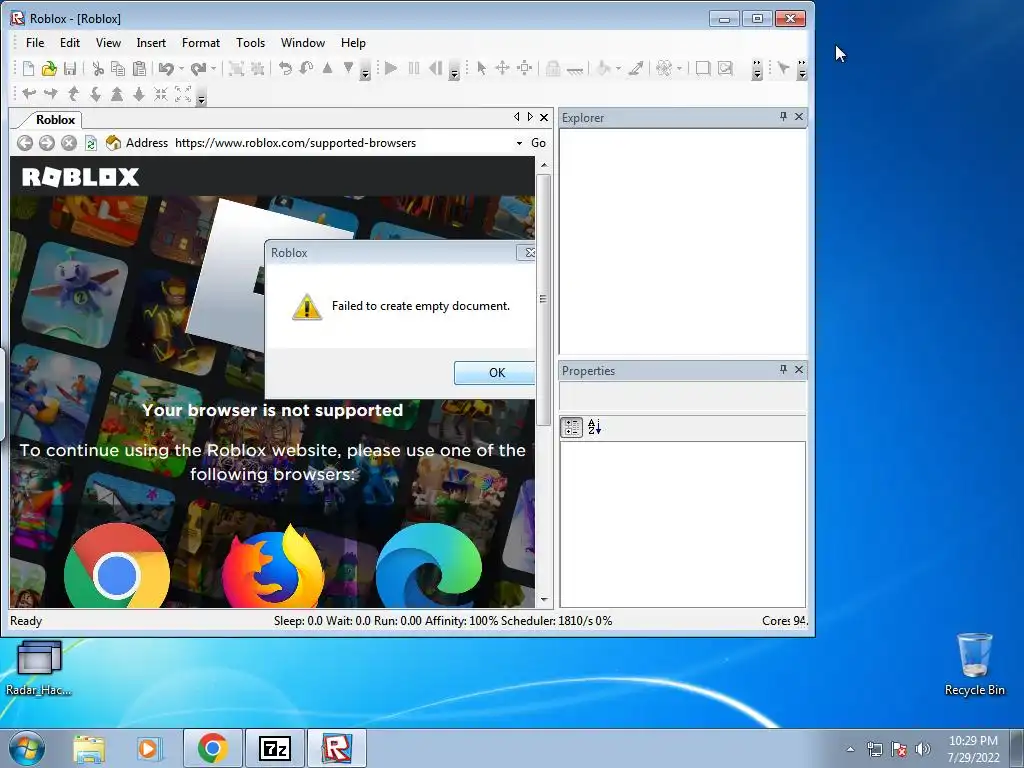Start simulation with the Play icon

[x=391, y=68]
